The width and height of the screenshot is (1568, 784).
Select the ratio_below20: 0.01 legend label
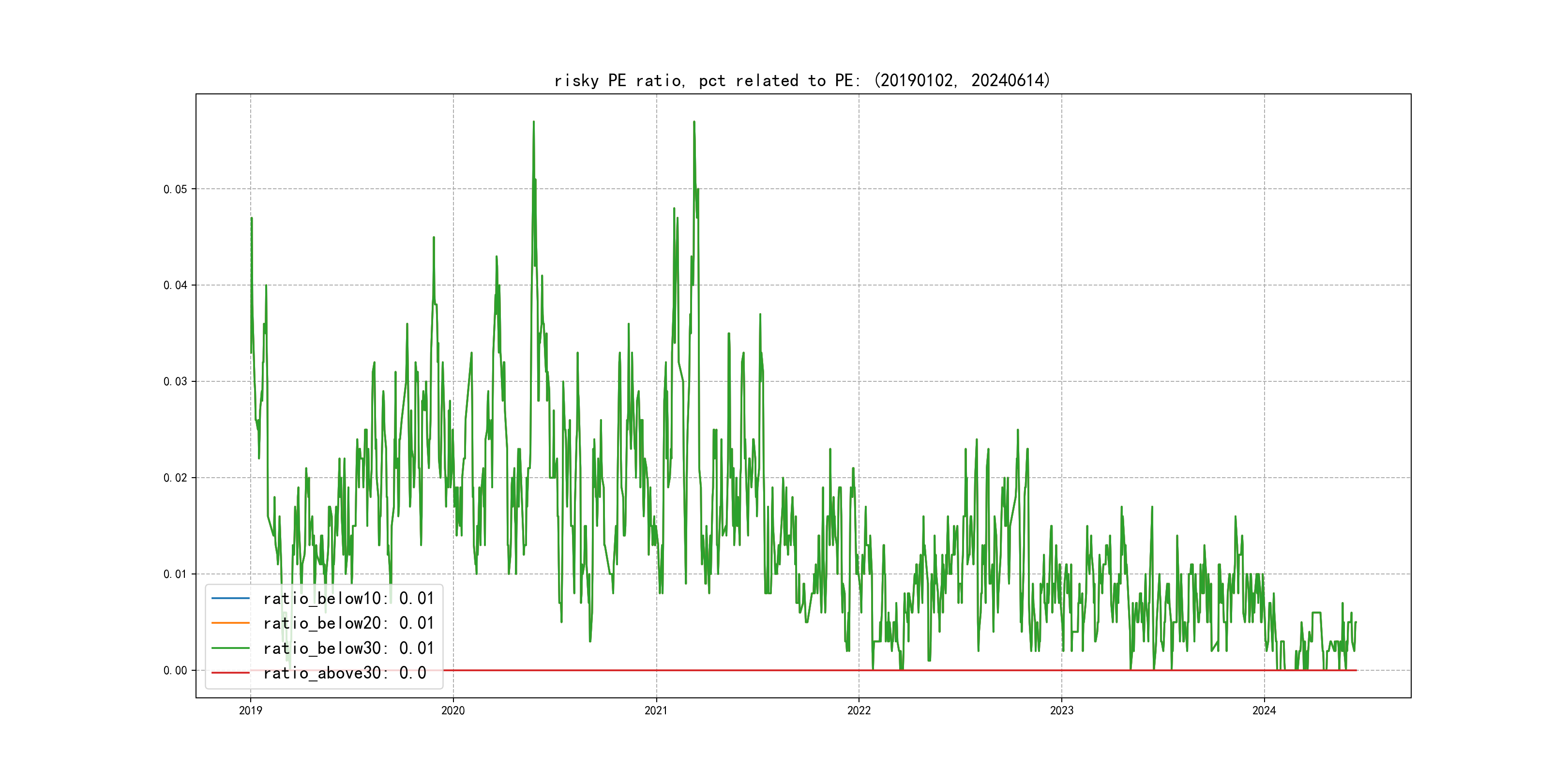[x=348, y=623]
